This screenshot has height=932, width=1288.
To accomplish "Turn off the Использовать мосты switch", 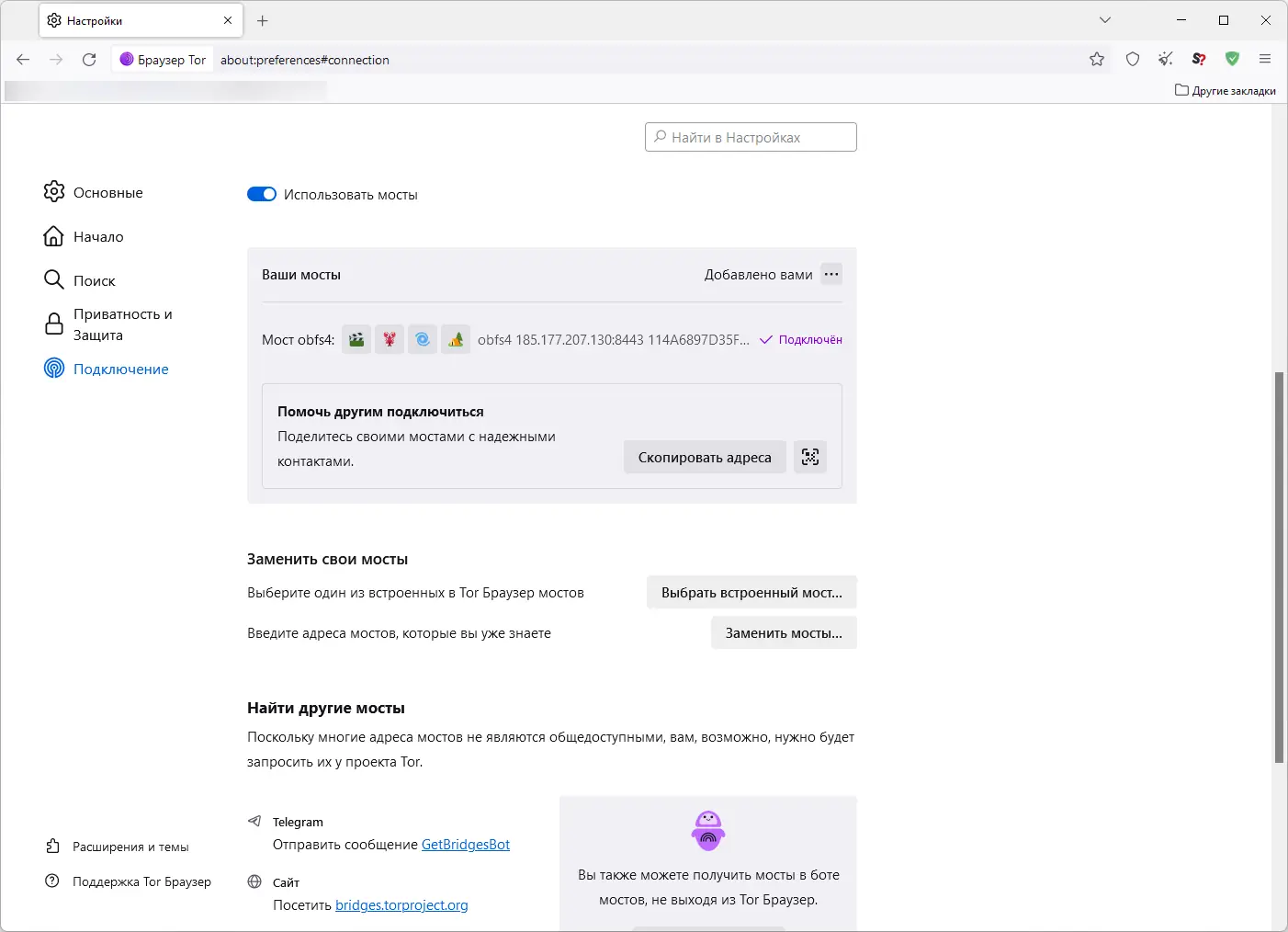I will 262,194.
